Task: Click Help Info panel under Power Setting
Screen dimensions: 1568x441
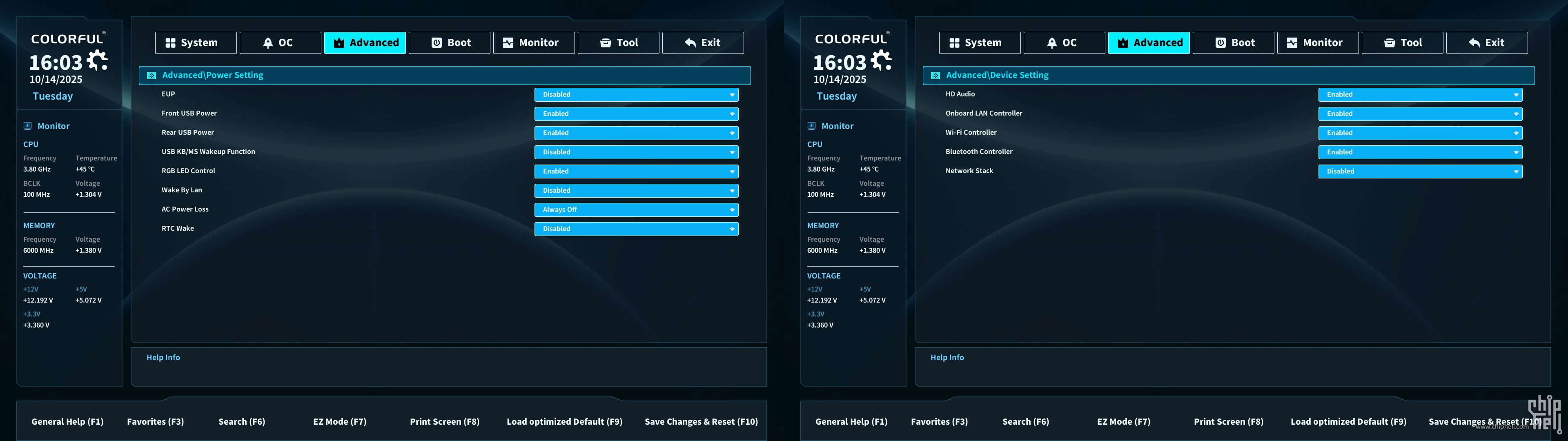Action: (449, 367)
